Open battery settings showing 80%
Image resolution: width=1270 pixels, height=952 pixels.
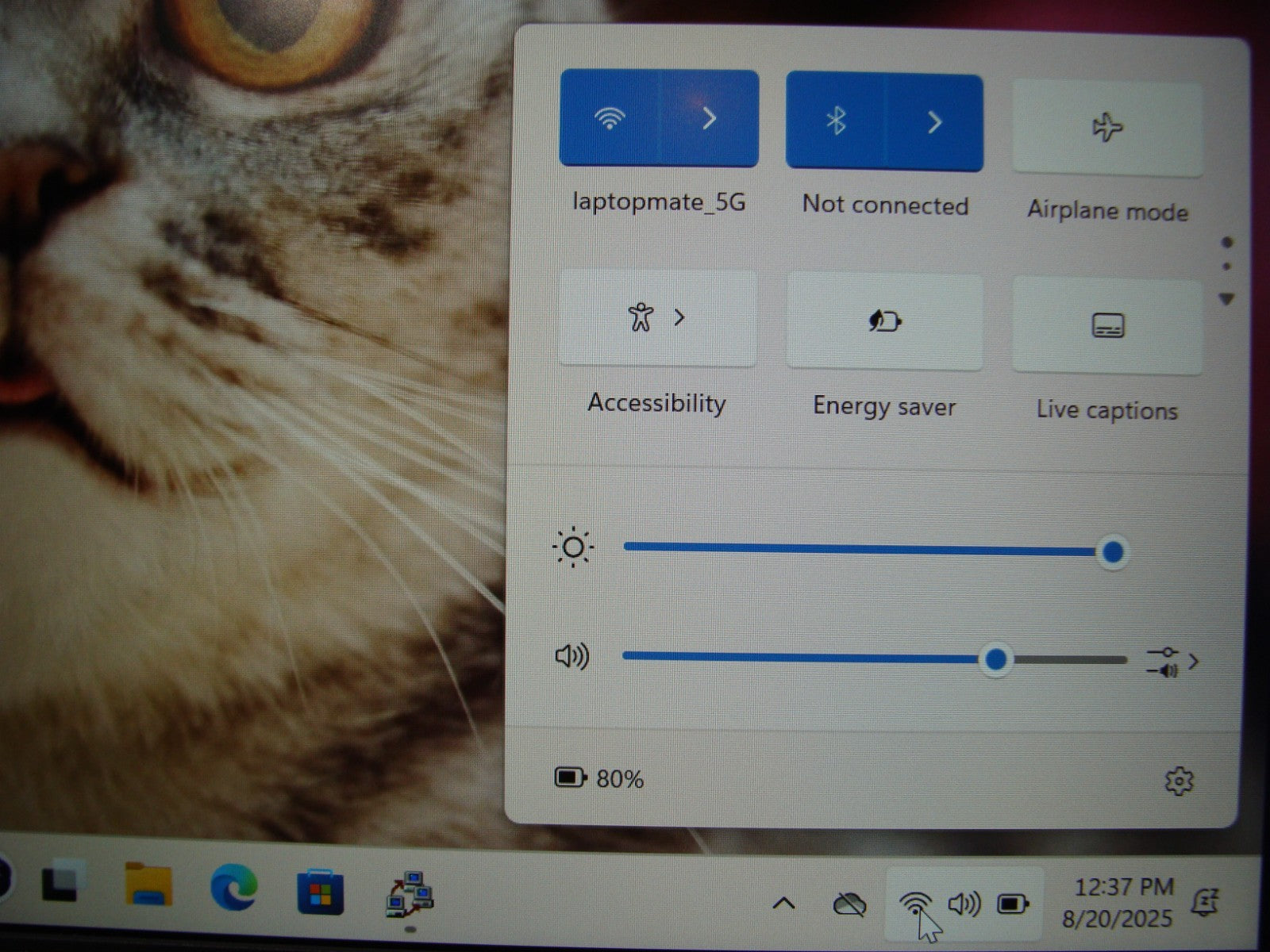599,778
